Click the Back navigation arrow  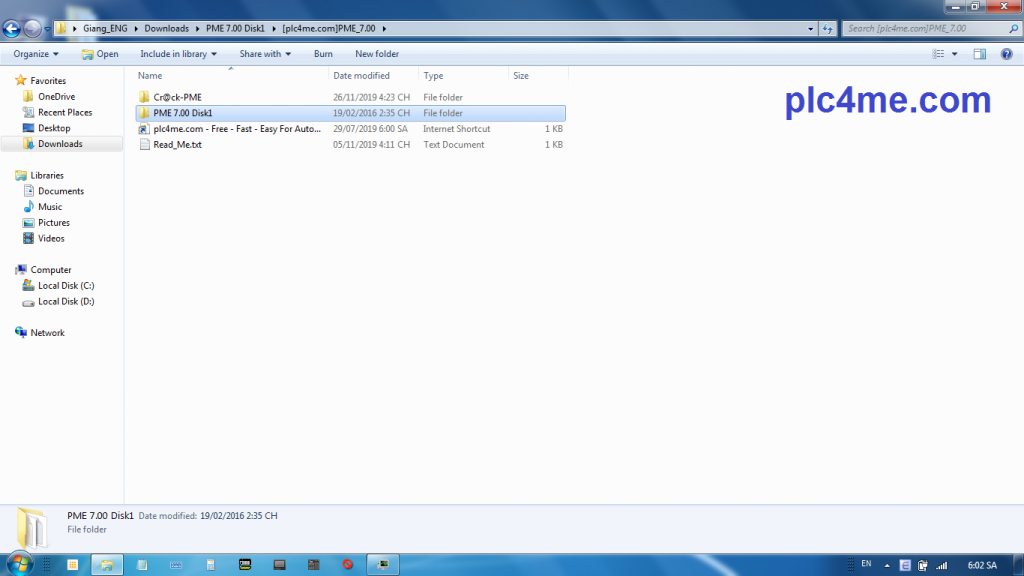[12, 29]
